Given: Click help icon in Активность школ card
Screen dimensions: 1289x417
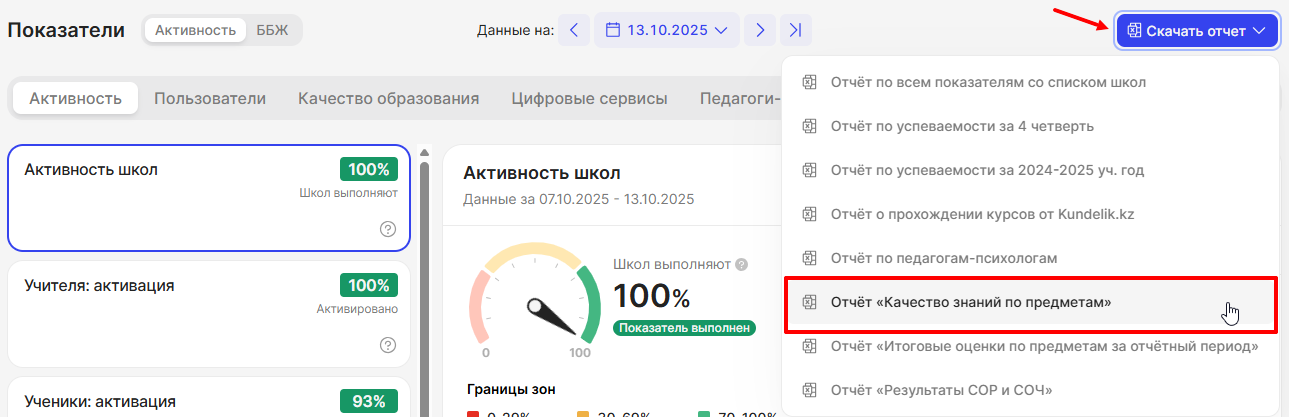Looking at the screenshot, I should coord(388,229).
